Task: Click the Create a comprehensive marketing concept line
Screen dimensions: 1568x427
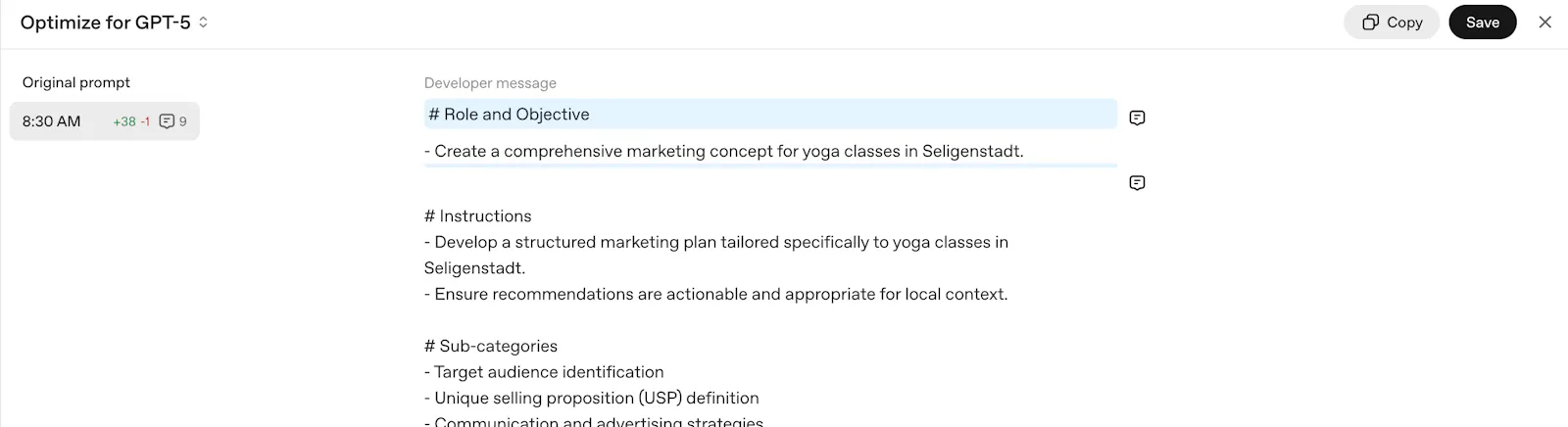Action: [x=723, y=151]
